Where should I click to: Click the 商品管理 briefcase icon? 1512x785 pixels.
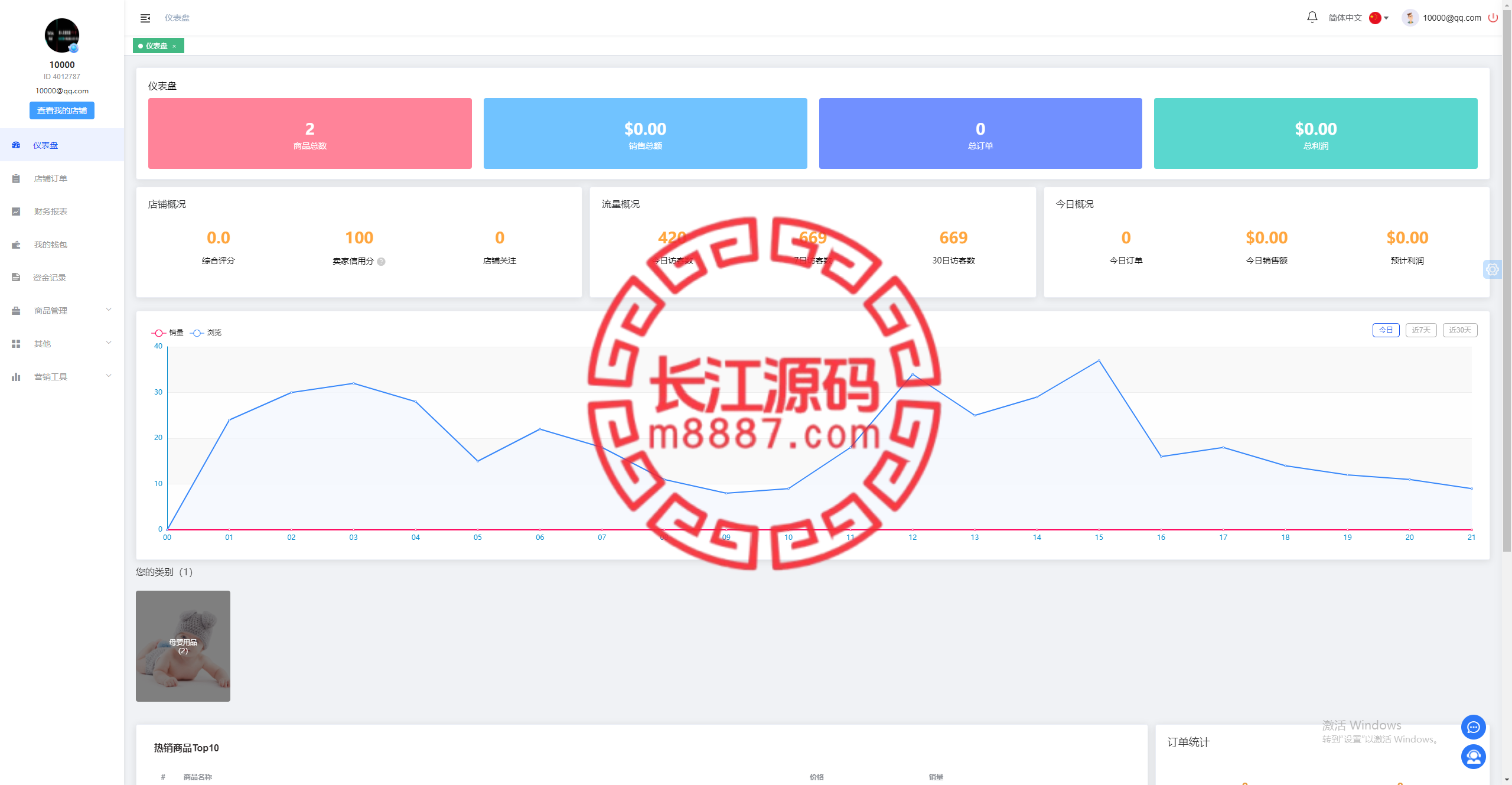16,311
